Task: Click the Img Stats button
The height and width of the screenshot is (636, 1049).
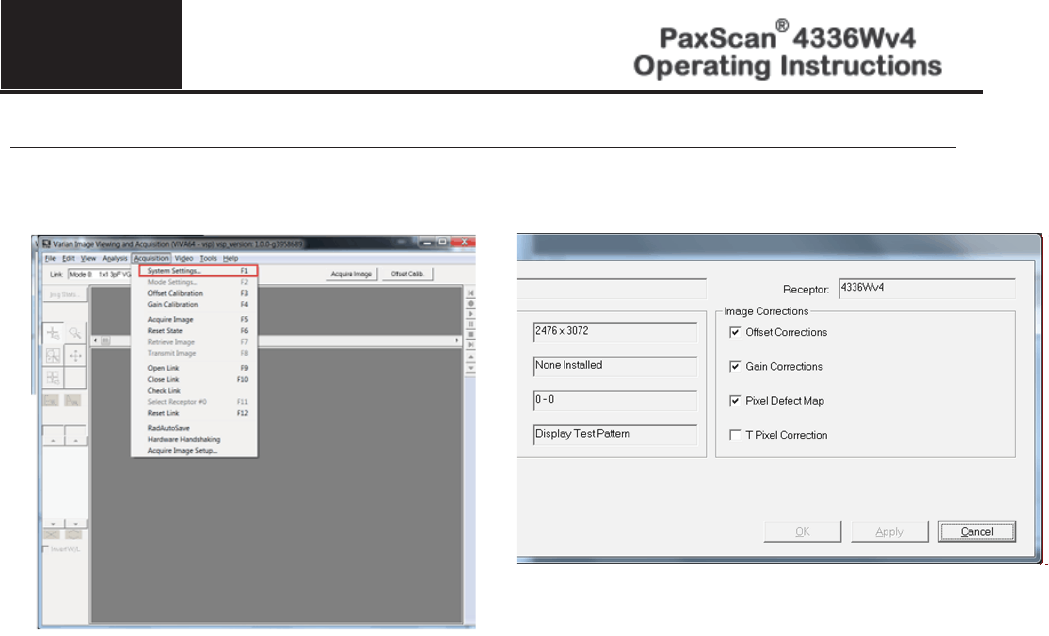Action: (x=65, y=294)
